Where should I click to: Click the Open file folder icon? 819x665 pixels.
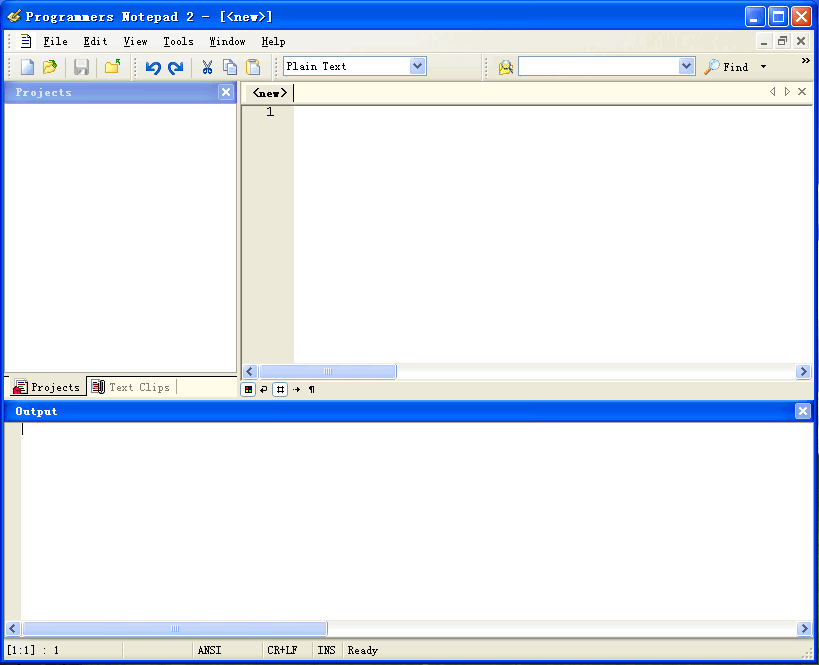tap(50, 67)
